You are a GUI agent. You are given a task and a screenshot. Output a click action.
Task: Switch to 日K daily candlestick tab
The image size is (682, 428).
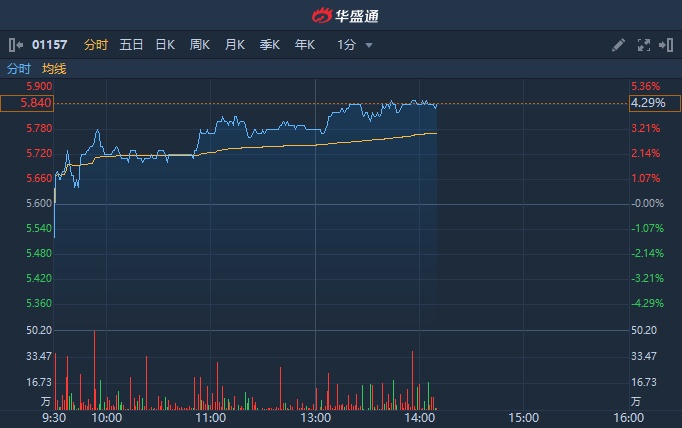165,45
